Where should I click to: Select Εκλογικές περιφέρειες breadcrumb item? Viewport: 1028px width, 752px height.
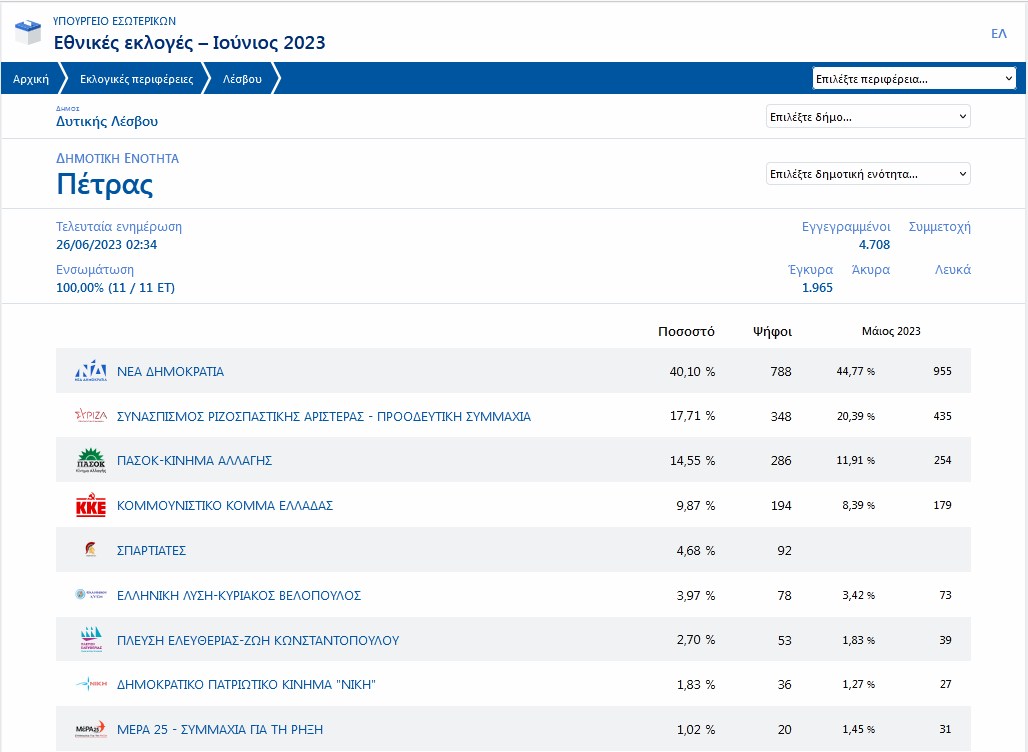tap(136, 79)
